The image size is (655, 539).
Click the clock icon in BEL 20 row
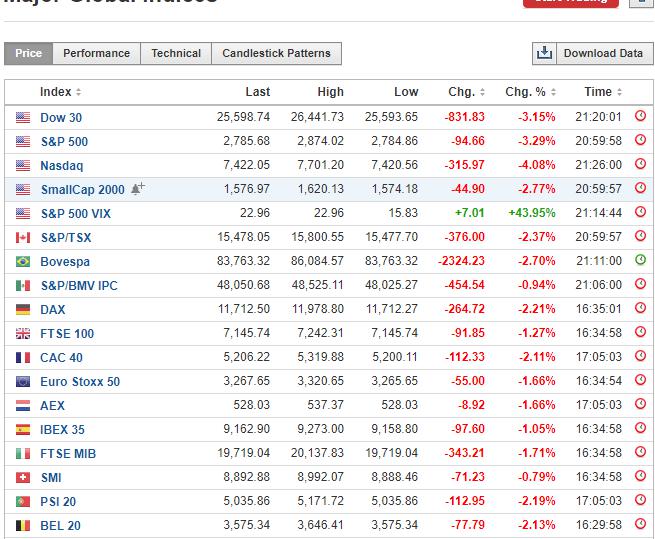(x=640, y=524)
